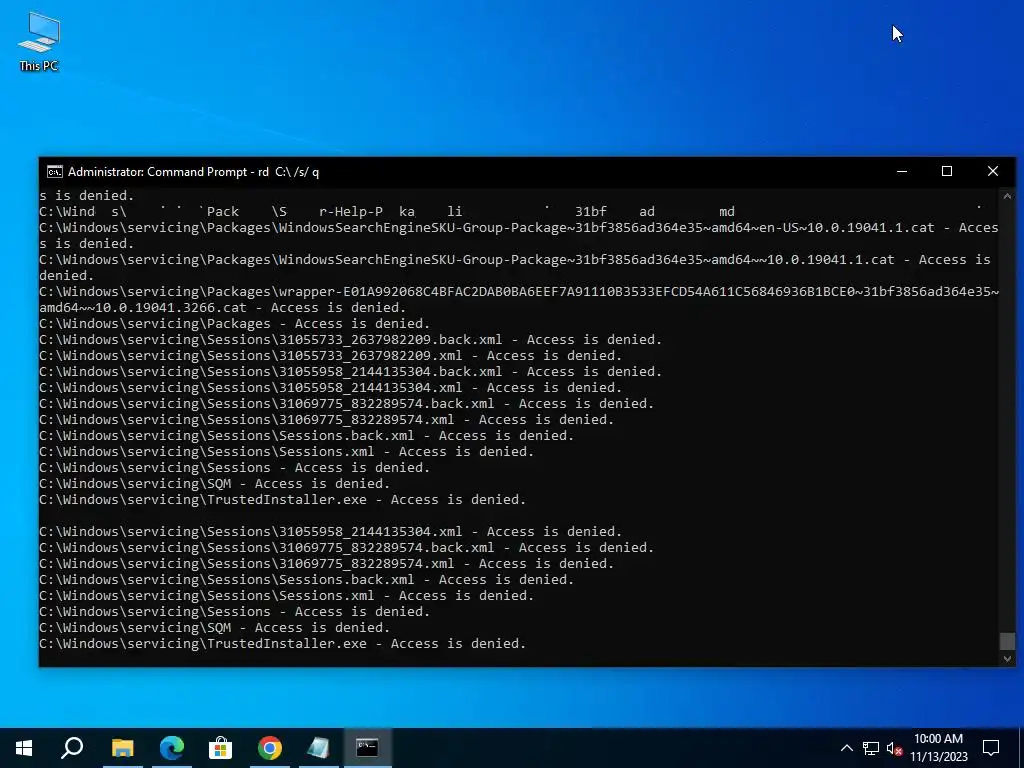Click the muted volume tray icon

click(894, 748)
